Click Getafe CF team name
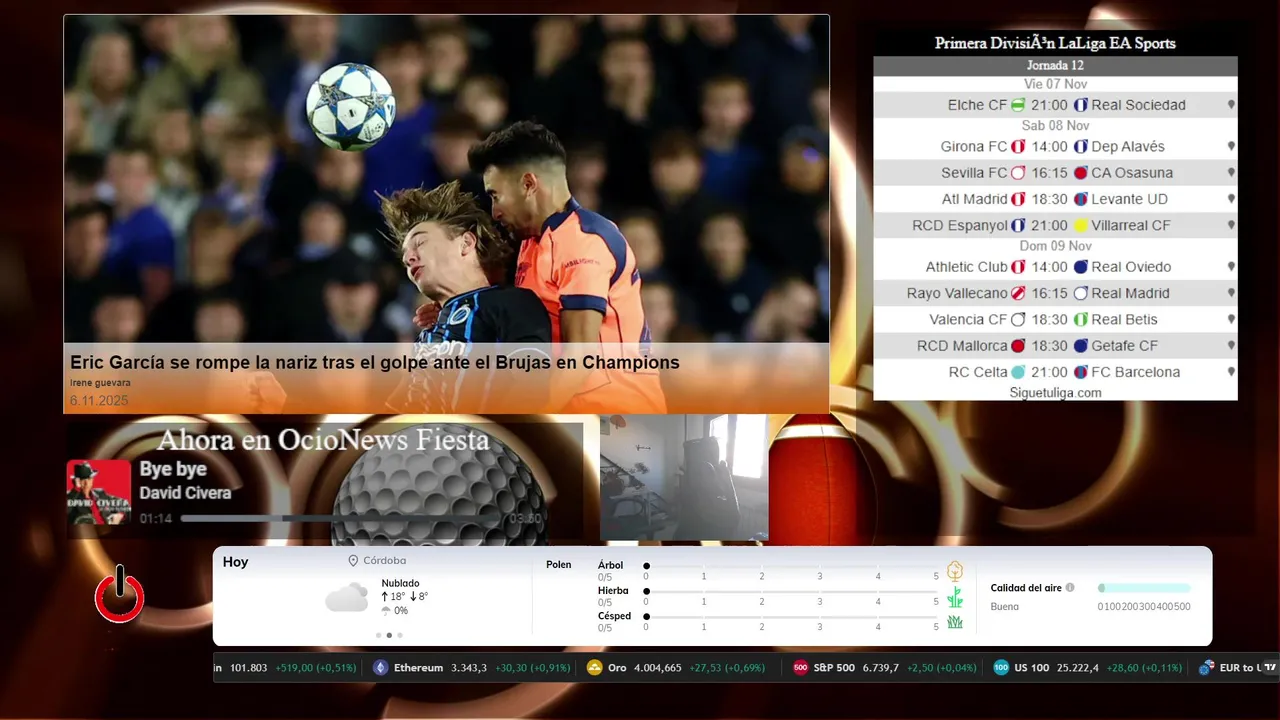1280x720 pixels. coord(1125,346)
